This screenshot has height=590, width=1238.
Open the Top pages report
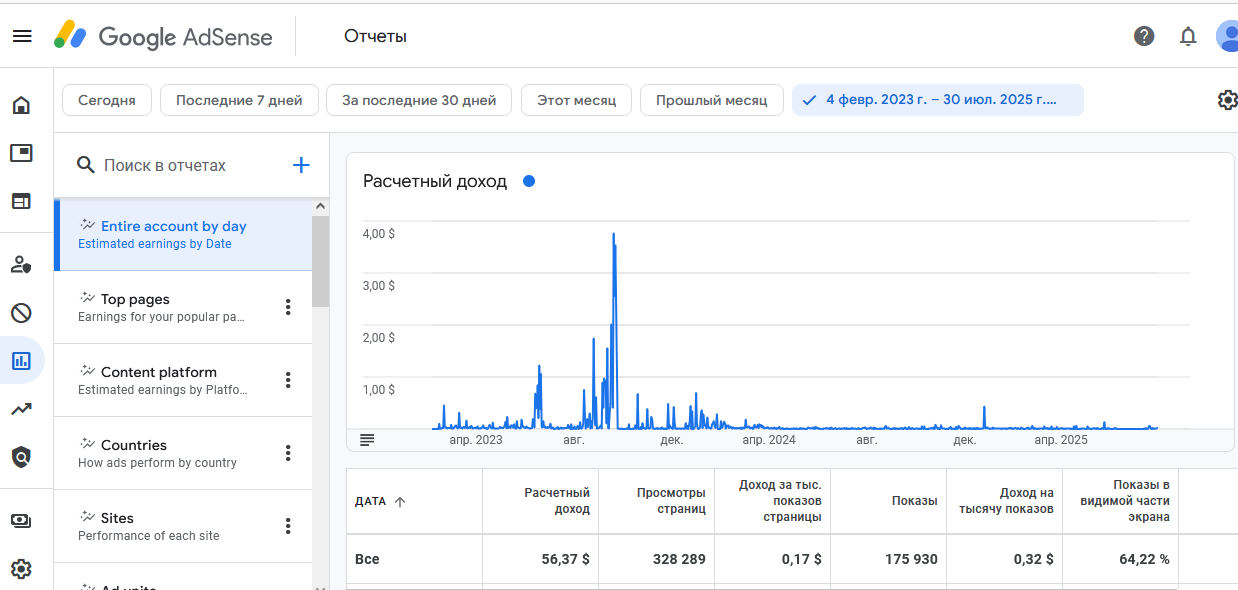(x=183, y=307)
